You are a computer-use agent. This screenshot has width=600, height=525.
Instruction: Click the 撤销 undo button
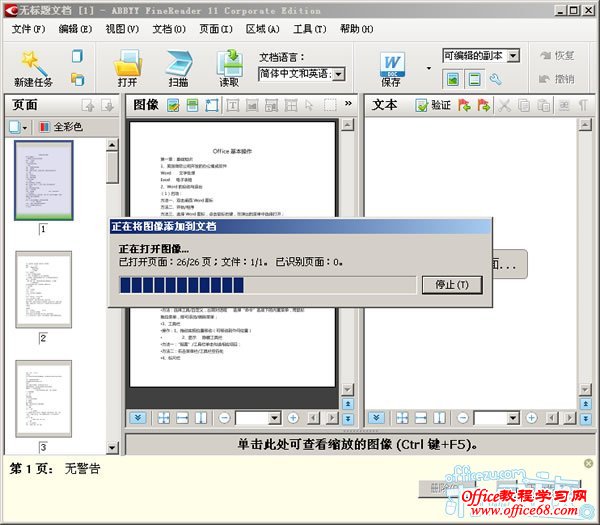click(557, 79)
